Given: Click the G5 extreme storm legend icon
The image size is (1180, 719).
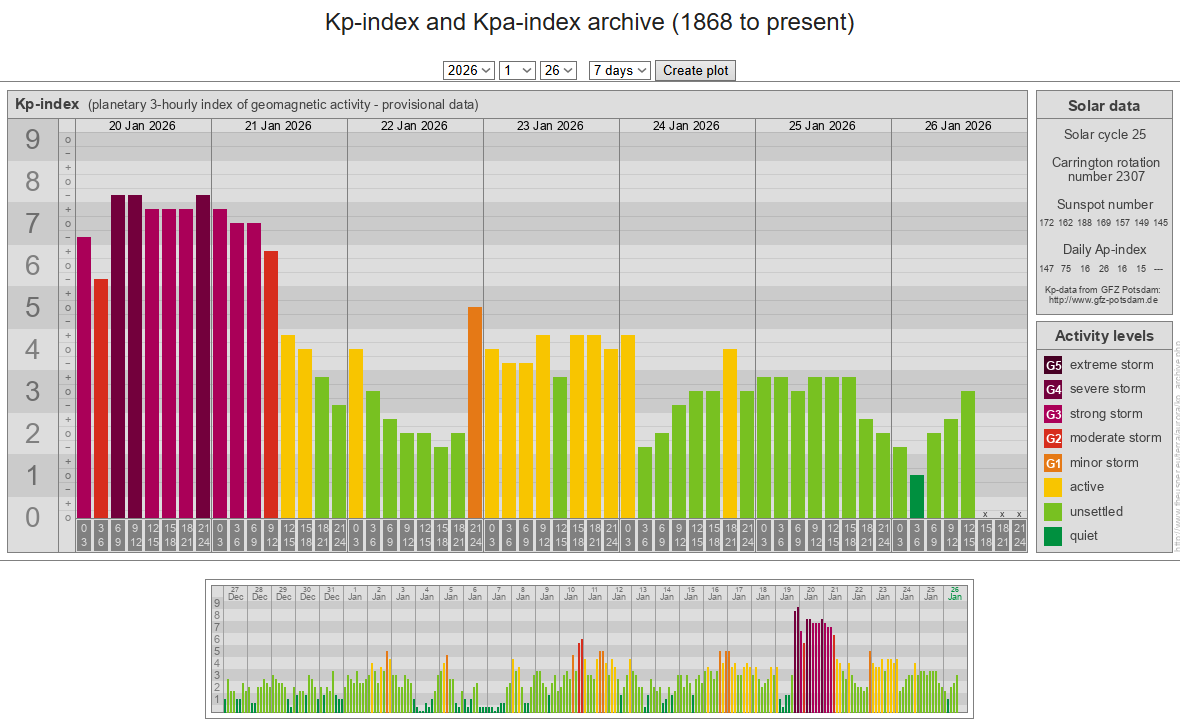Looking at the screenshot, I should pos(1053,365).
